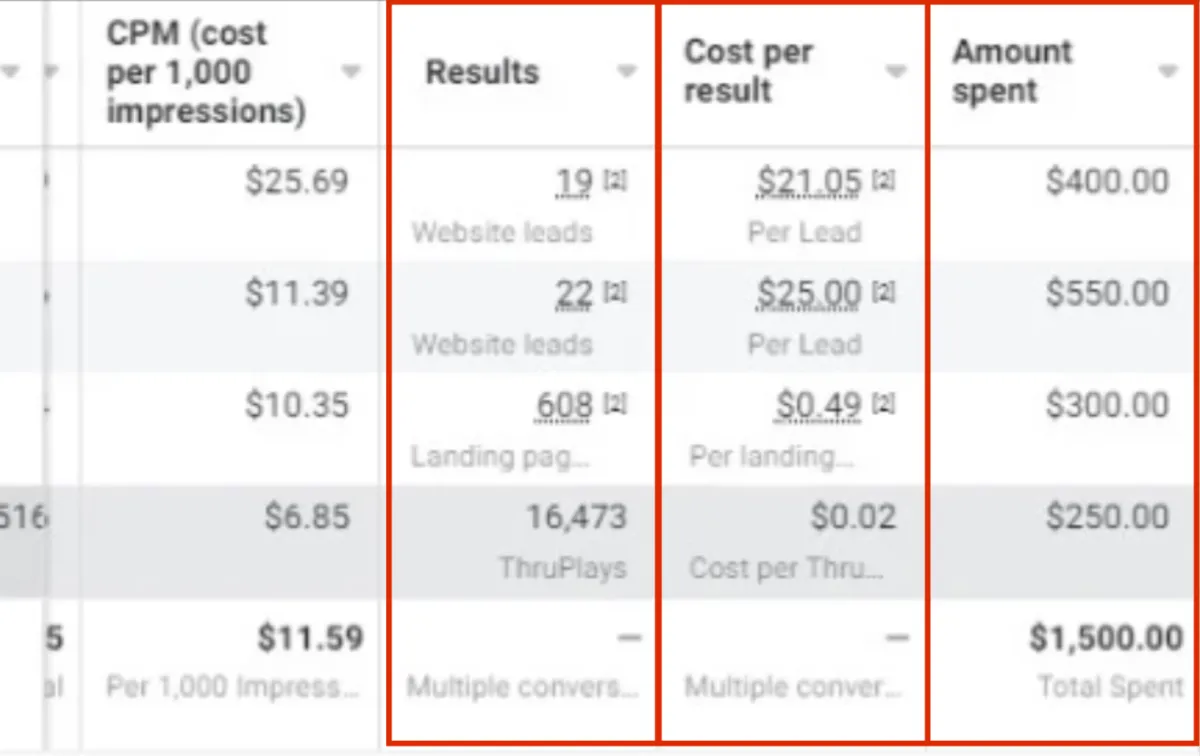Open the Amount spent dropdown arrow
This screenshot has height=756, width=1200.
[x=1167, y=71]
